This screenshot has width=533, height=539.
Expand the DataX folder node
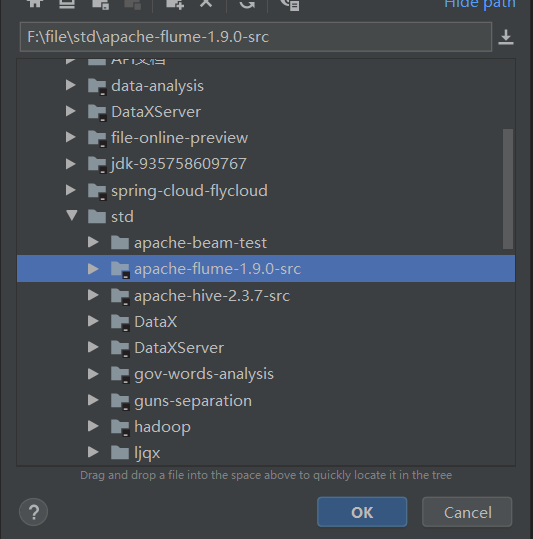[x=93, y=321]
